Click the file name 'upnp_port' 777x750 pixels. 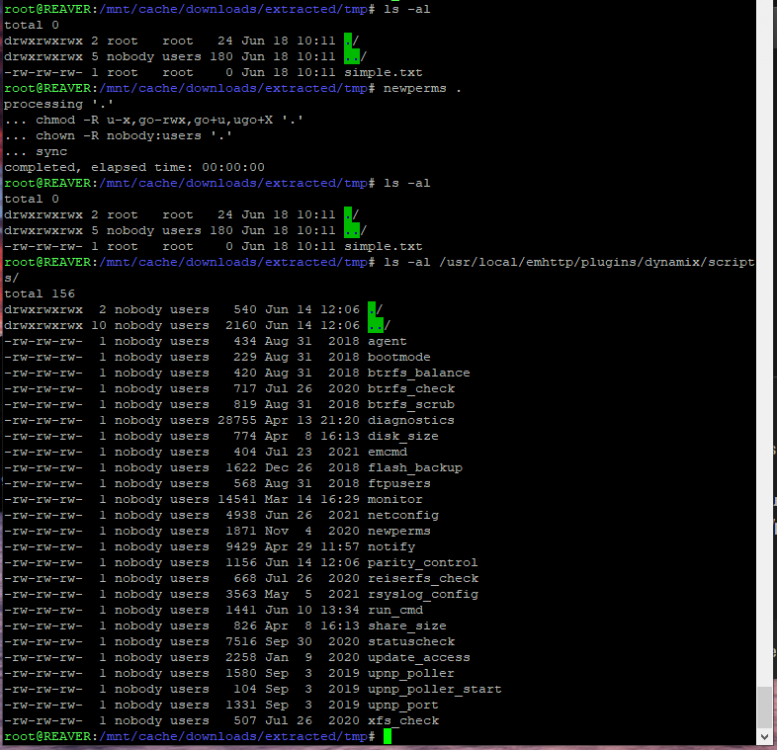click(x=403, y=705)
